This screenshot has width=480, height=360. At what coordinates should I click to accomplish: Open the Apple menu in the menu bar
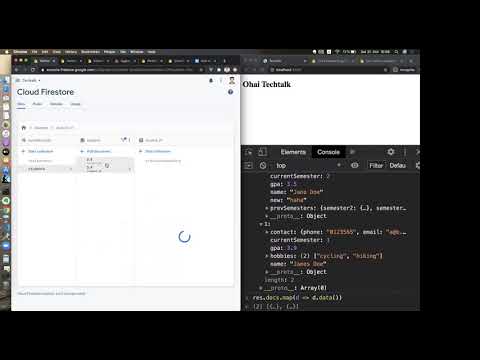6,52
